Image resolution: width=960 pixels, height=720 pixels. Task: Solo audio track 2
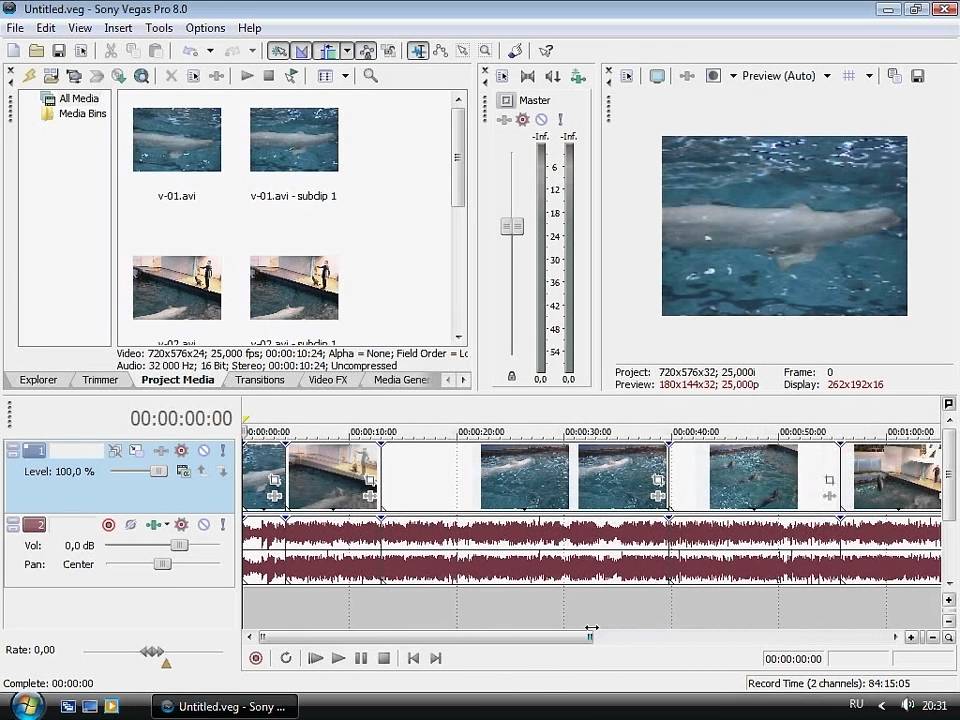223,525
